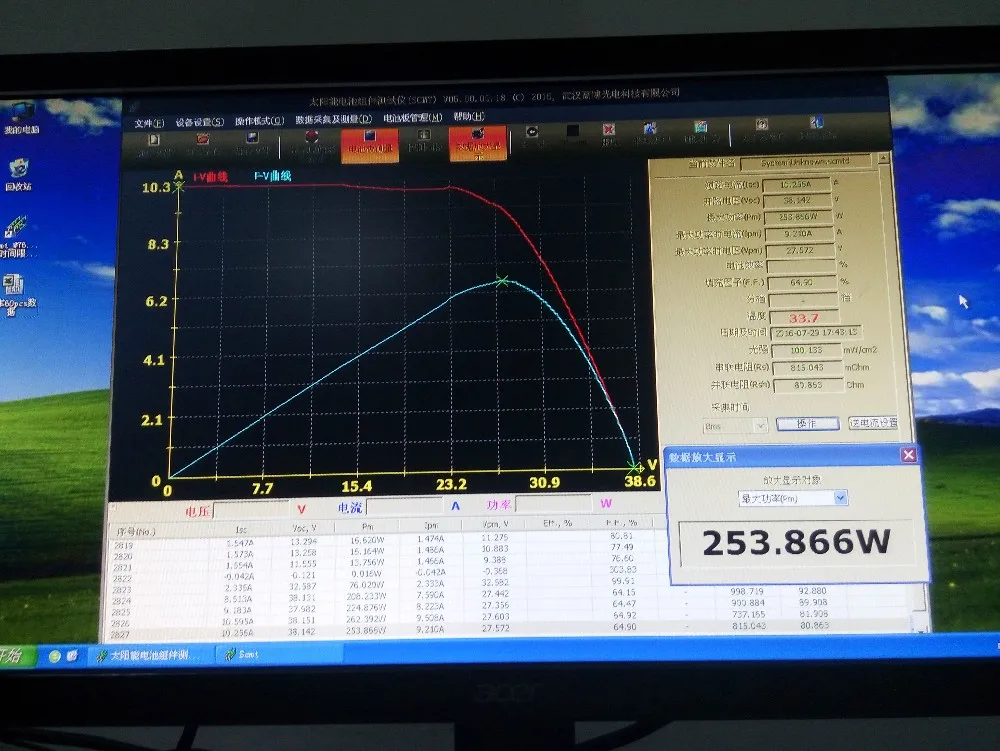
Task: Click the large 253.866W readout
Action: [x=796, y=543]
